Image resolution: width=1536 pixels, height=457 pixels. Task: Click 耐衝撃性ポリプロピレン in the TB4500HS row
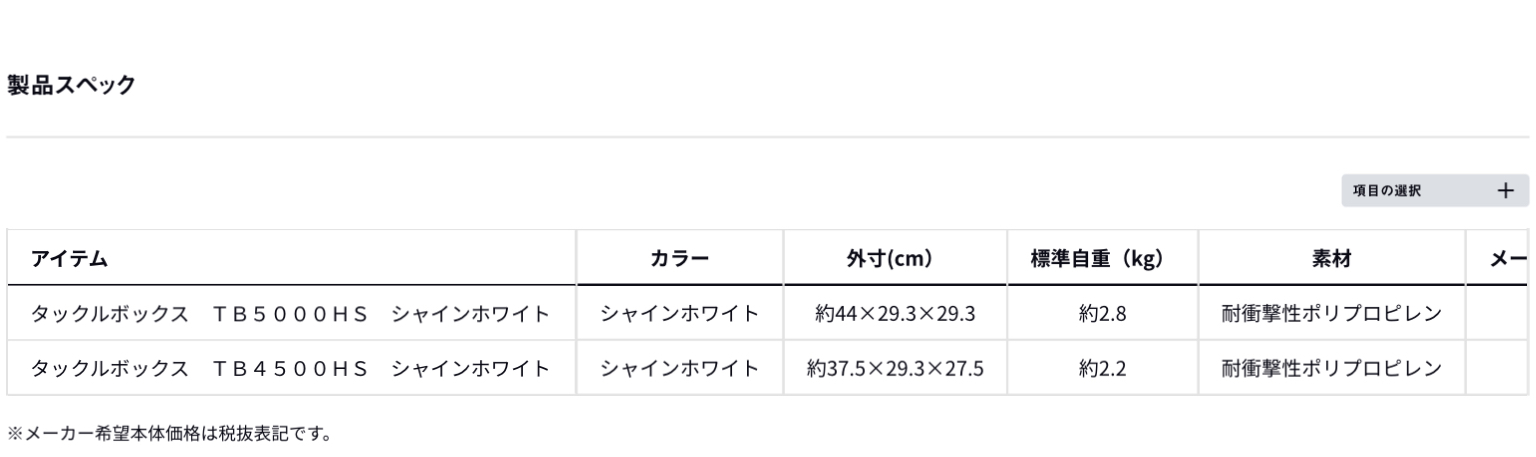click(x=1331, y=368)
